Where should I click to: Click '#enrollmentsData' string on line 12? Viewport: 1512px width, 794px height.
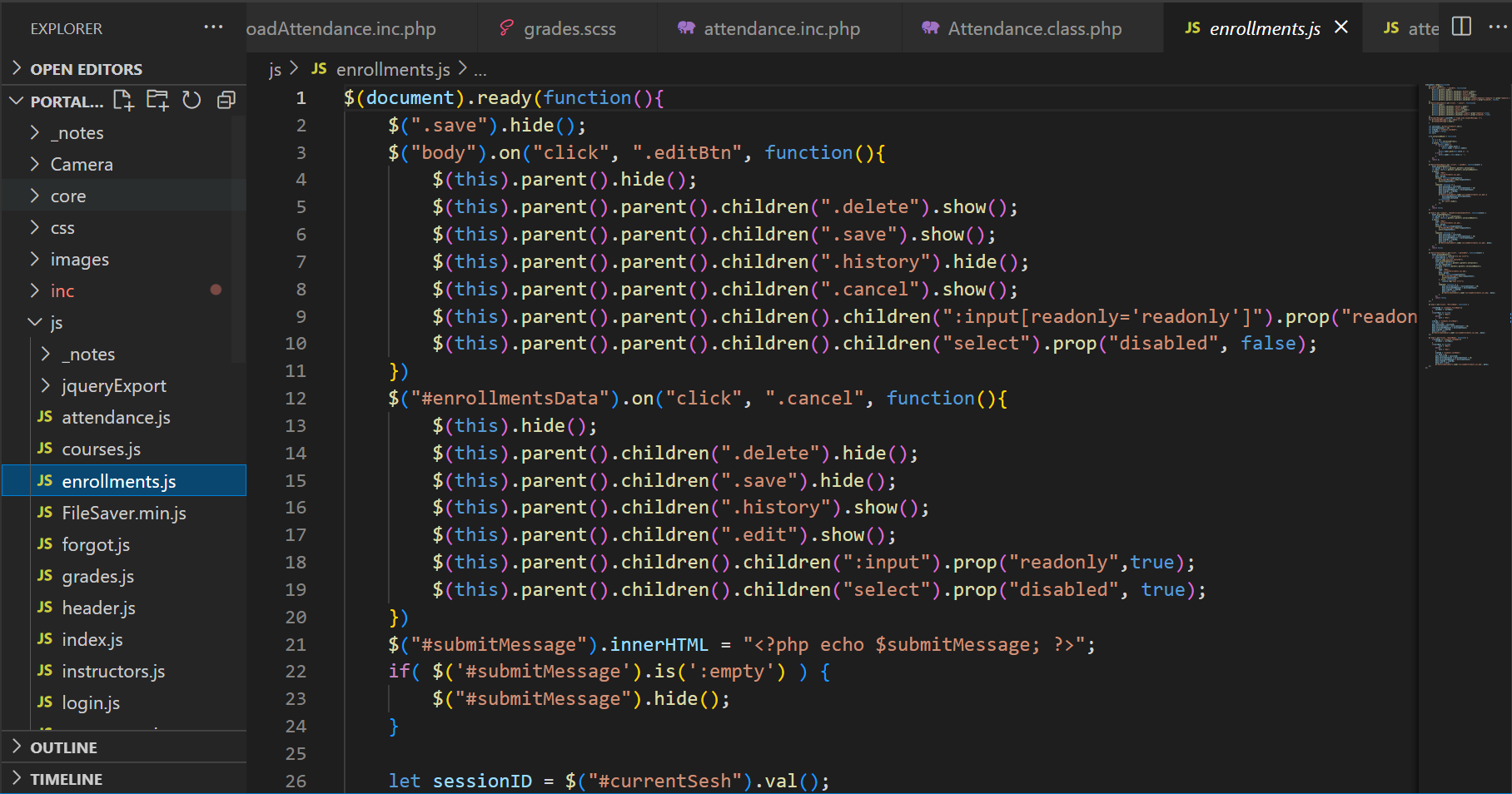click(x=510, y=398)
